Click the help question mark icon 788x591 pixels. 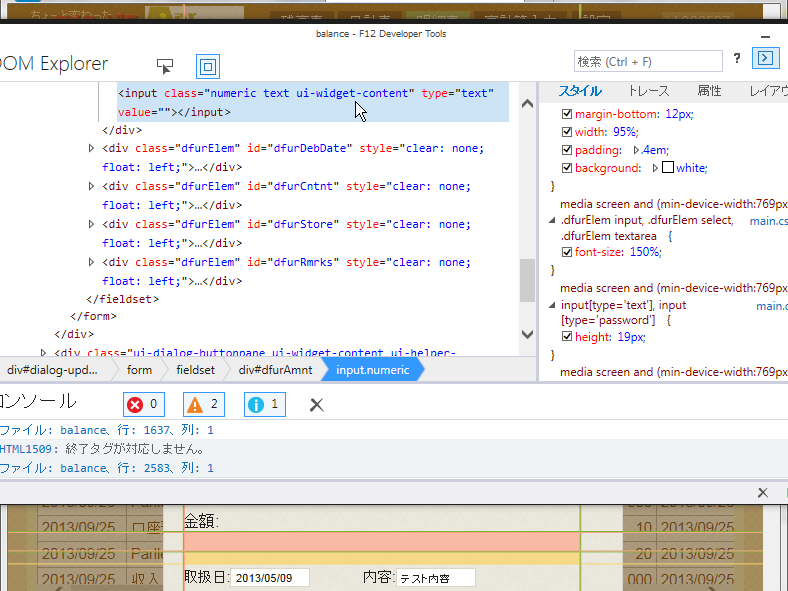coord(737,58)
